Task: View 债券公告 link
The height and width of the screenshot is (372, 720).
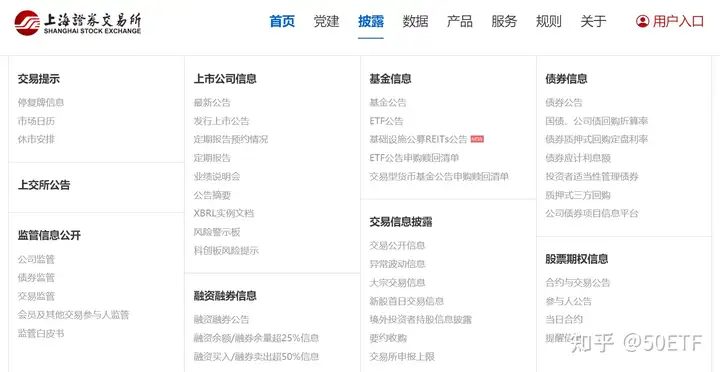Action: click(564, 102)
